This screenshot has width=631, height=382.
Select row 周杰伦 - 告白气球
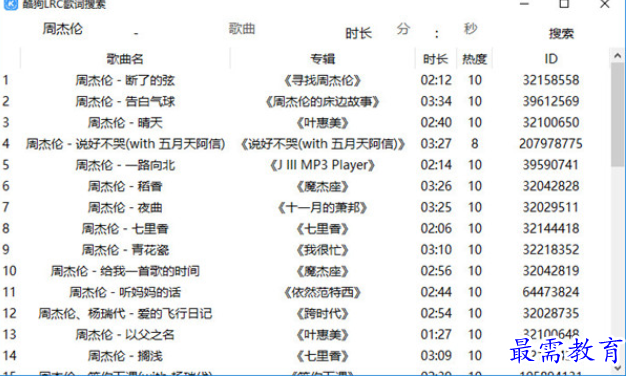[305, 101]
